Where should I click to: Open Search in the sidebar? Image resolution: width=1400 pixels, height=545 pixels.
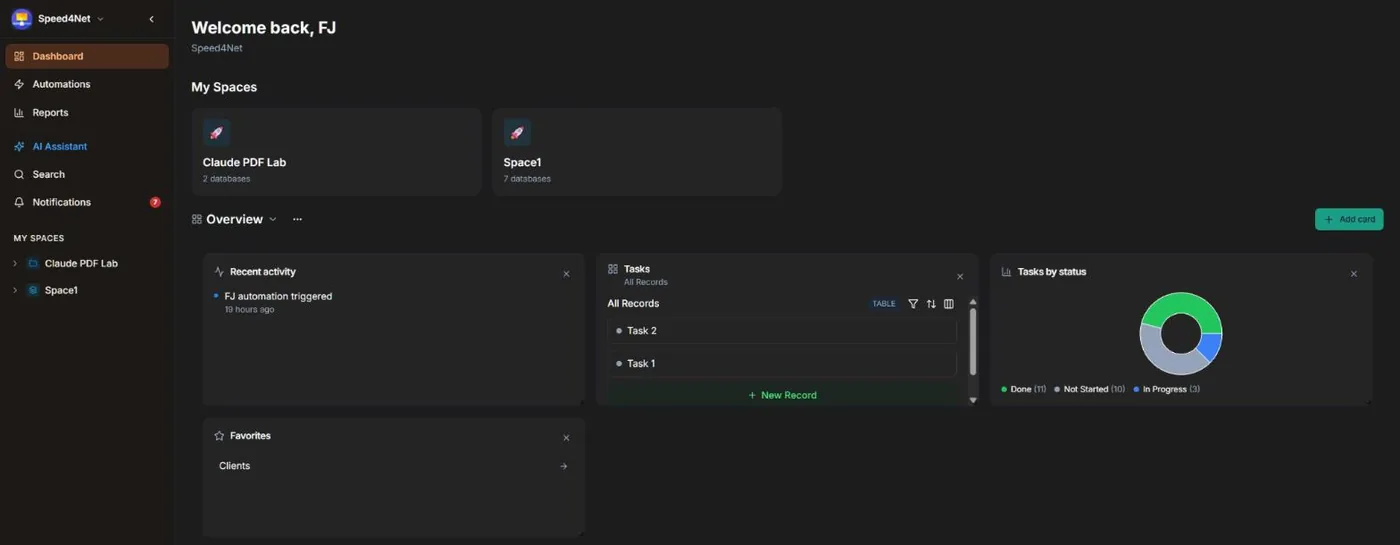87,174
